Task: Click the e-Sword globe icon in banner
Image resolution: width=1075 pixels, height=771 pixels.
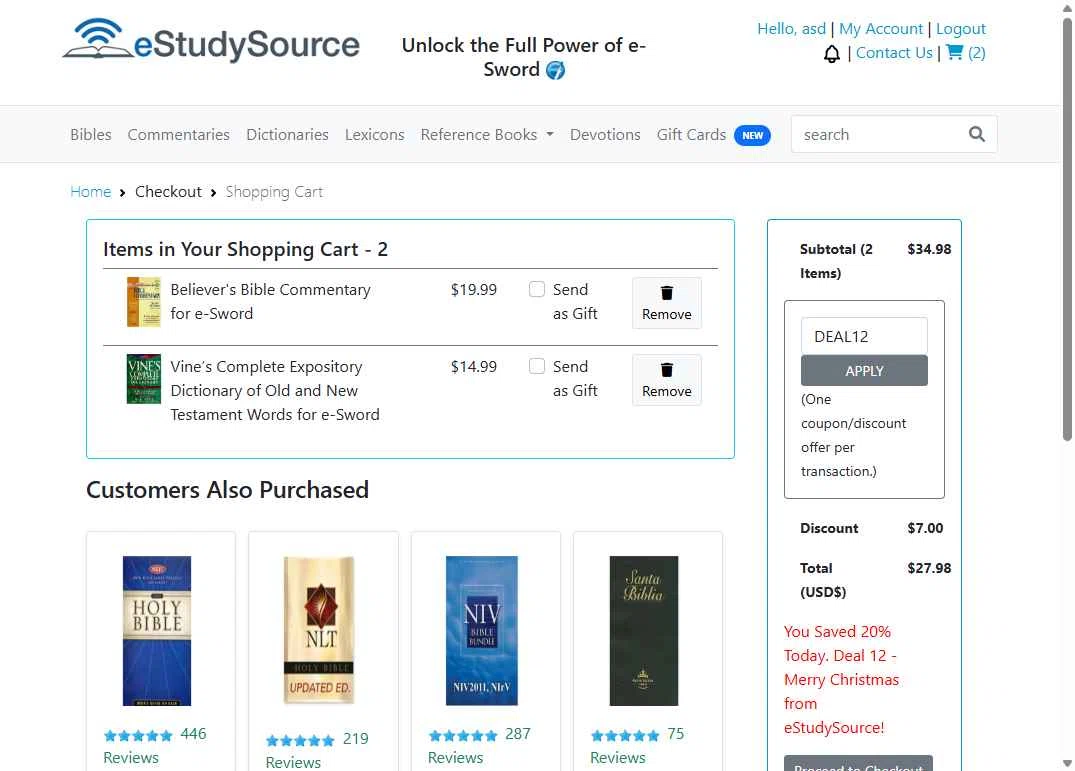Action: (x=555, y=70)
